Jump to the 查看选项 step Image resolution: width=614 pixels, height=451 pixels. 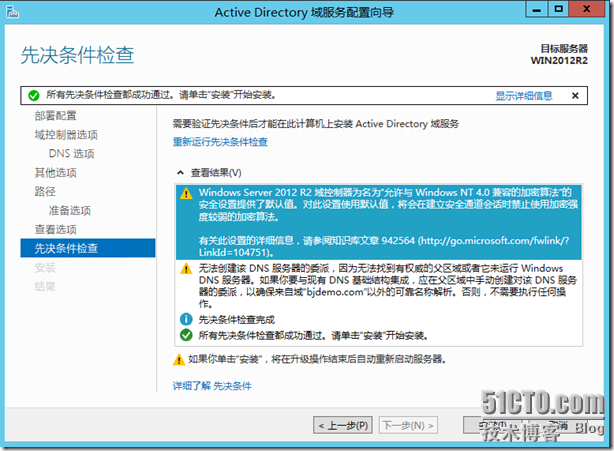coord(55,229)
